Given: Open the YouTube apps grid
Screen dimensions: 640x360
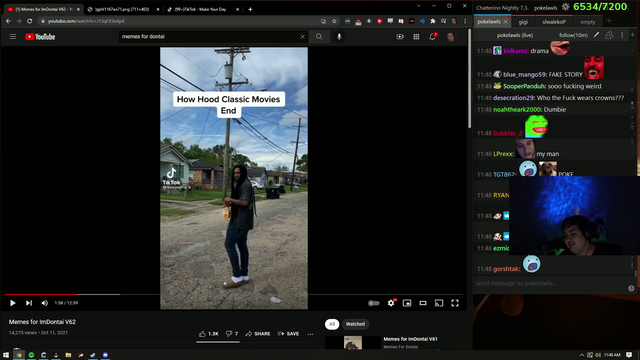Looking at the screenshot, I should 416,37.
